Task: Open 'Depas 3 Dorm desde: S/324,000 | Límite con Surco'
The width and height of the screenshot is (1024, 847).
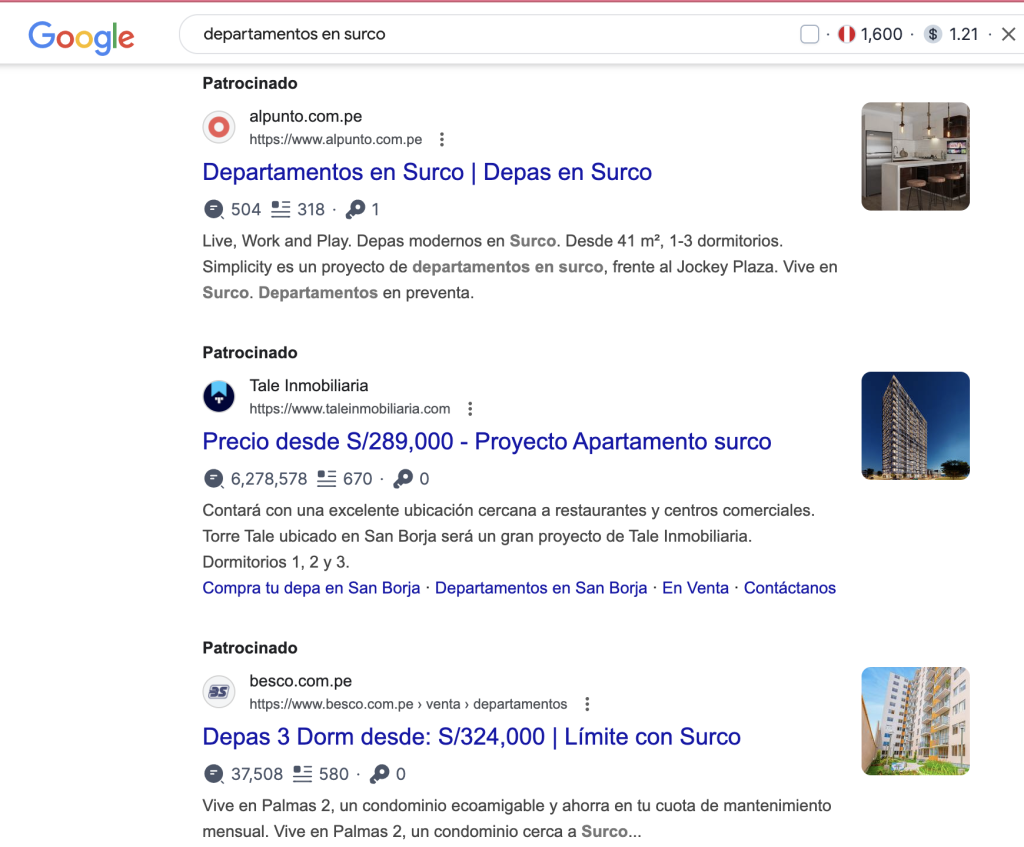Action: pos(472,737)
